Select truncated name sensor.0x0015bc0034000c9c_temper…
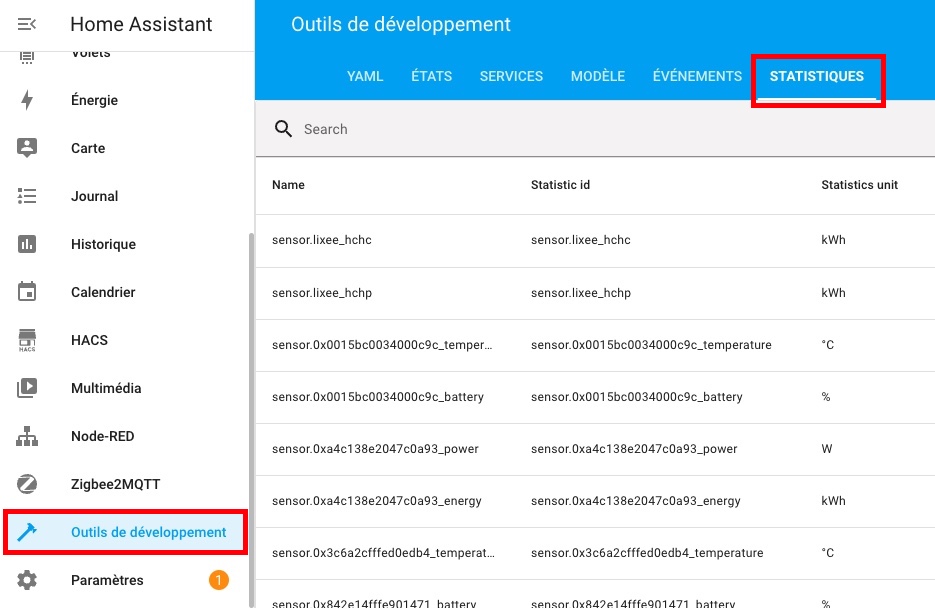 (x=382, y=345)
